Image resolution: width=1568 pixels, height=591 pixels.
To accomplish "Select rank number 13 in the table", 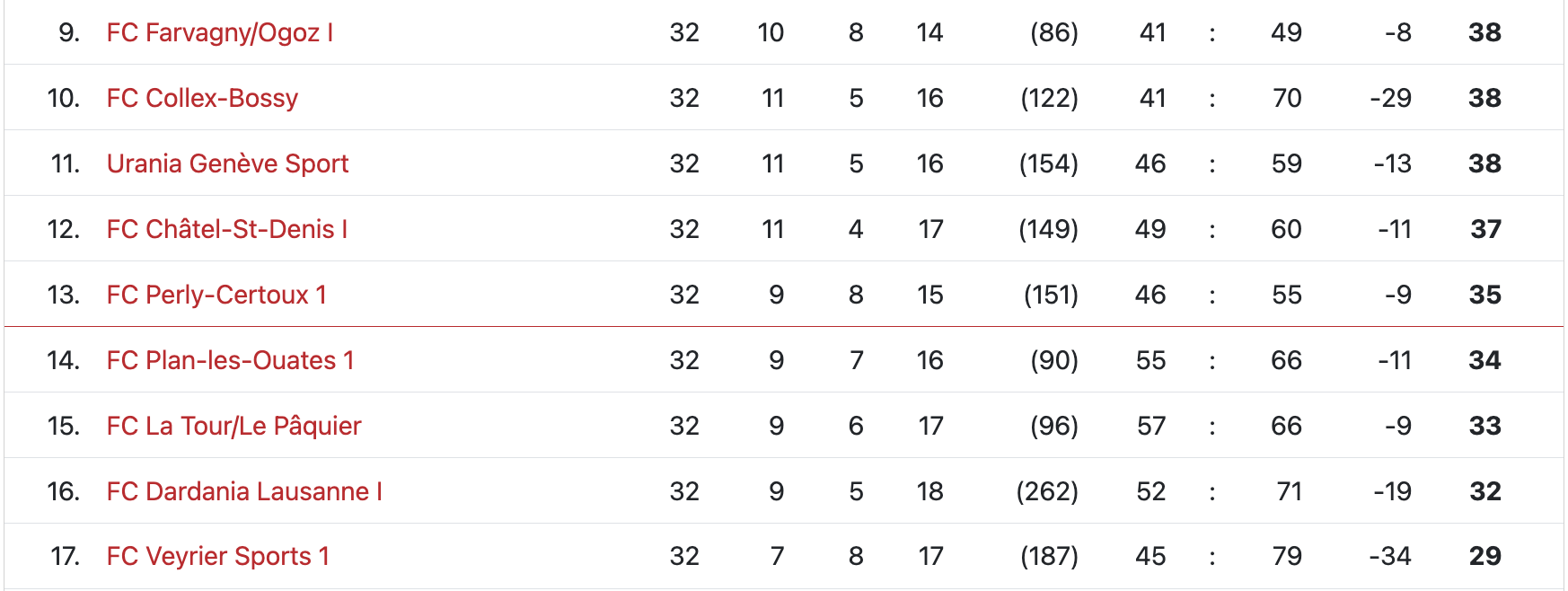I will [x=63, y=295].
